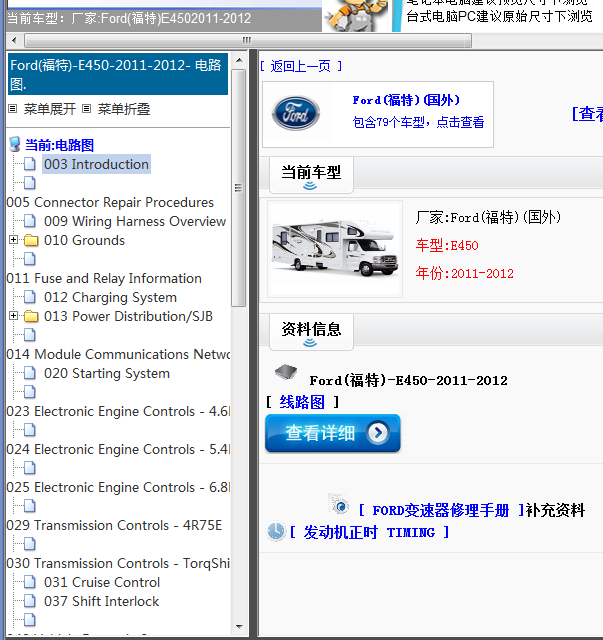
Task: Click the icon before 菜单折叠
Action: 87,109
